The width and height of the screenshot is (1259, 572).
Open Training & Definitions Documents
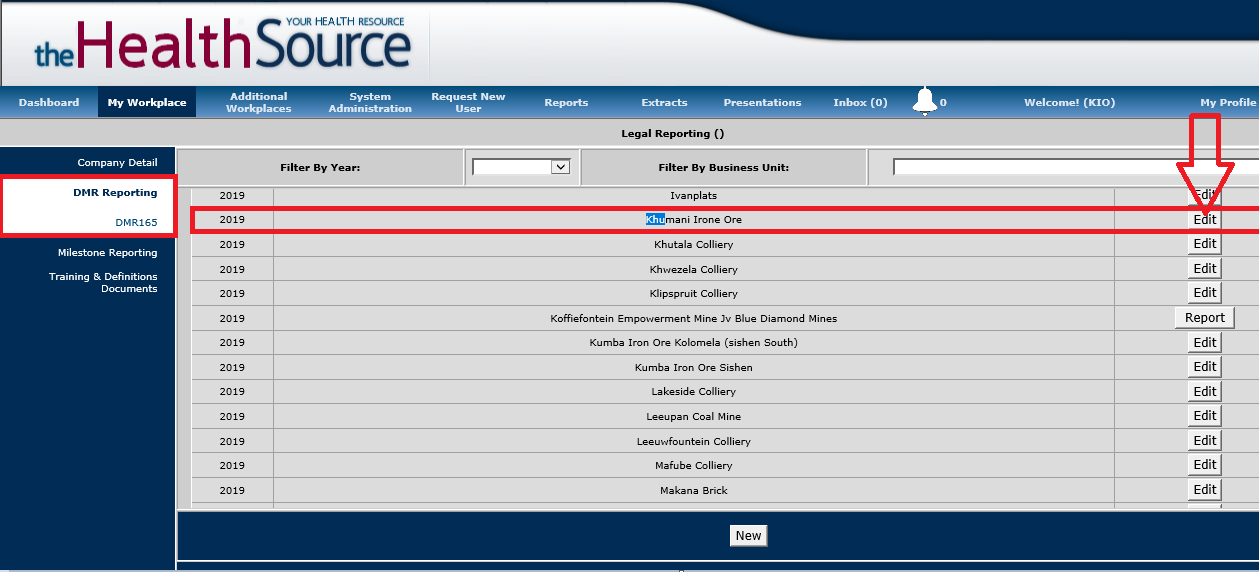click(x=103, y=282)
